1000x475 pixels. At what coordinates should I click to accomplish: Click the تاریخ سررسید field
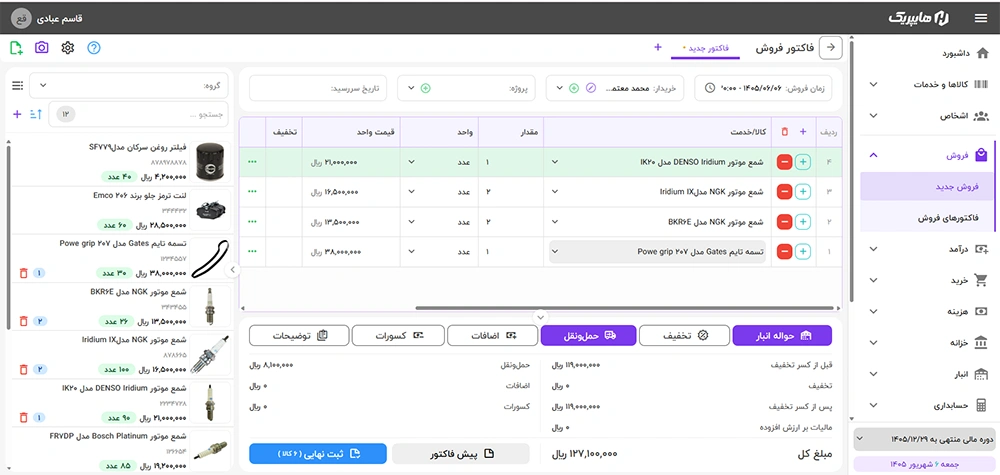[x=319, y=87]
